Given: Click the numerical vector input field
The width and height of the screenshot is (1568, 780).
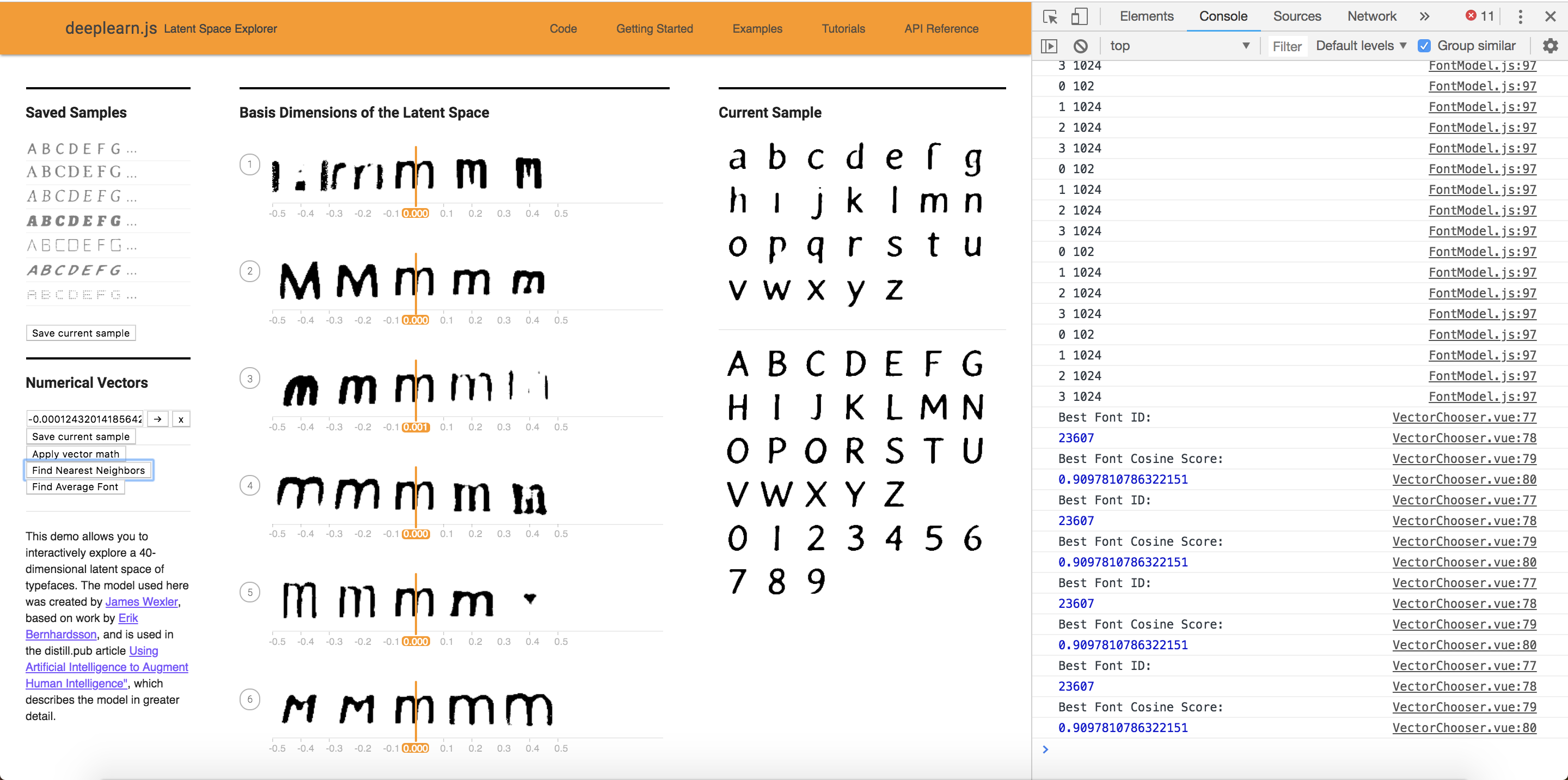Looking at the screenshot, I should pos(84,419).
